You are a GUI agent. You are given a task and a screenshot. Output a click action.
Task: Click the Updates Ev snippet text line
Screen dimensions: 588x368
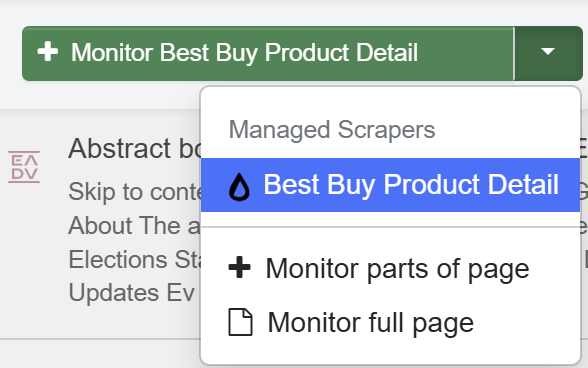(x=132, y=293)
